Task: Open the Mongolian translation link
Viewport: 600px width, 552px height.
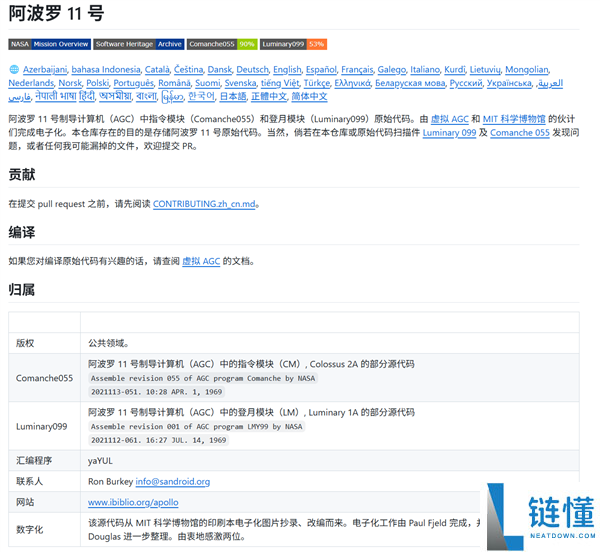Action: tap(527, 70)
